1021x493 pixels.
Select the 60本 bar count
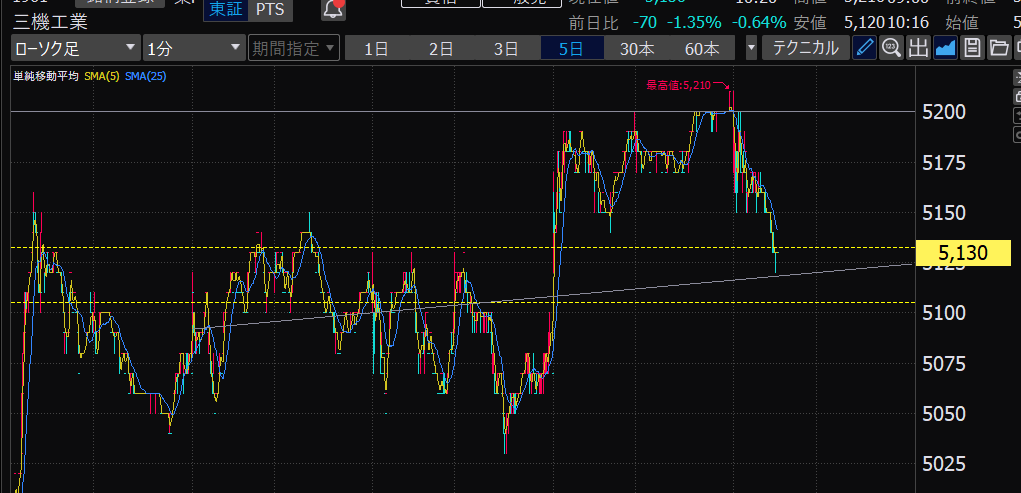(x=703, y=48)
